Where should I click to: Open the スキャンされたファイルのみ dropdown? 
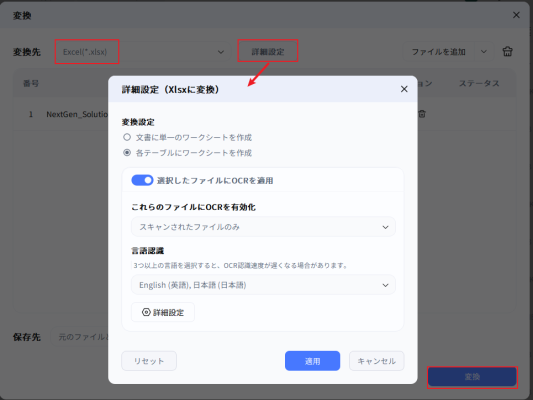pyautogui.click(x=263, y=227)
